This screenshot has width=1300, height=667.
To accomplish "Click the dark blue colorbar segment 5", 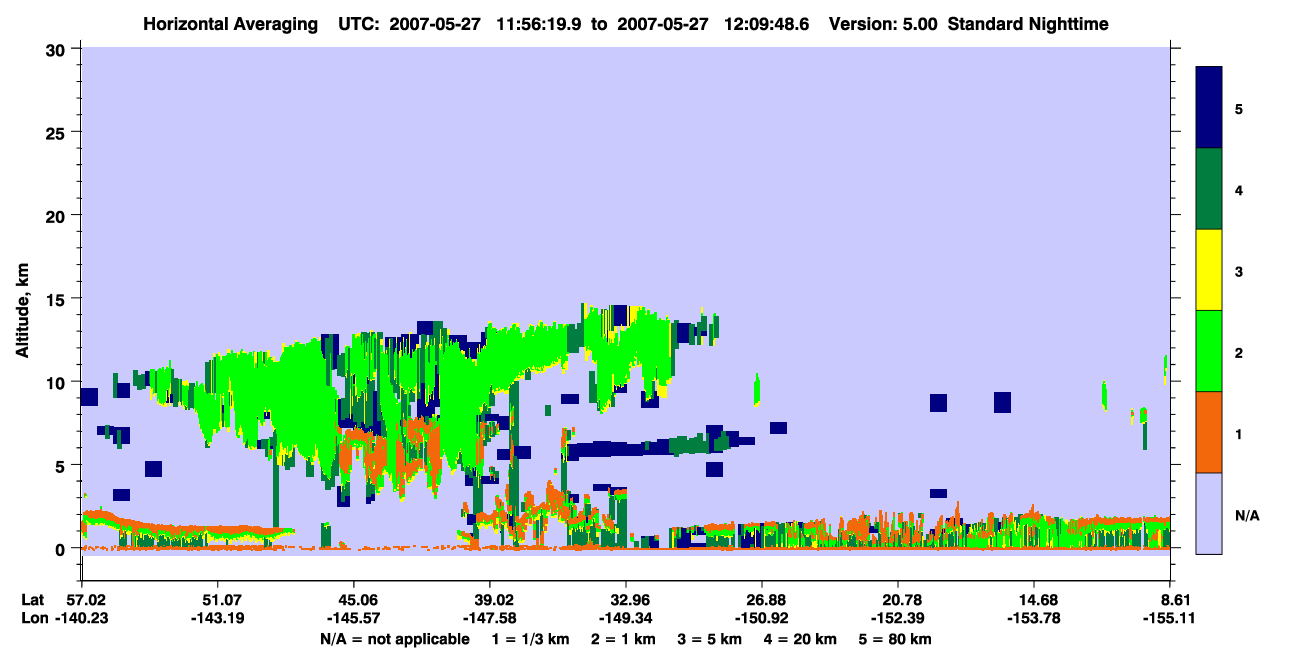I will coord(1209,108).
